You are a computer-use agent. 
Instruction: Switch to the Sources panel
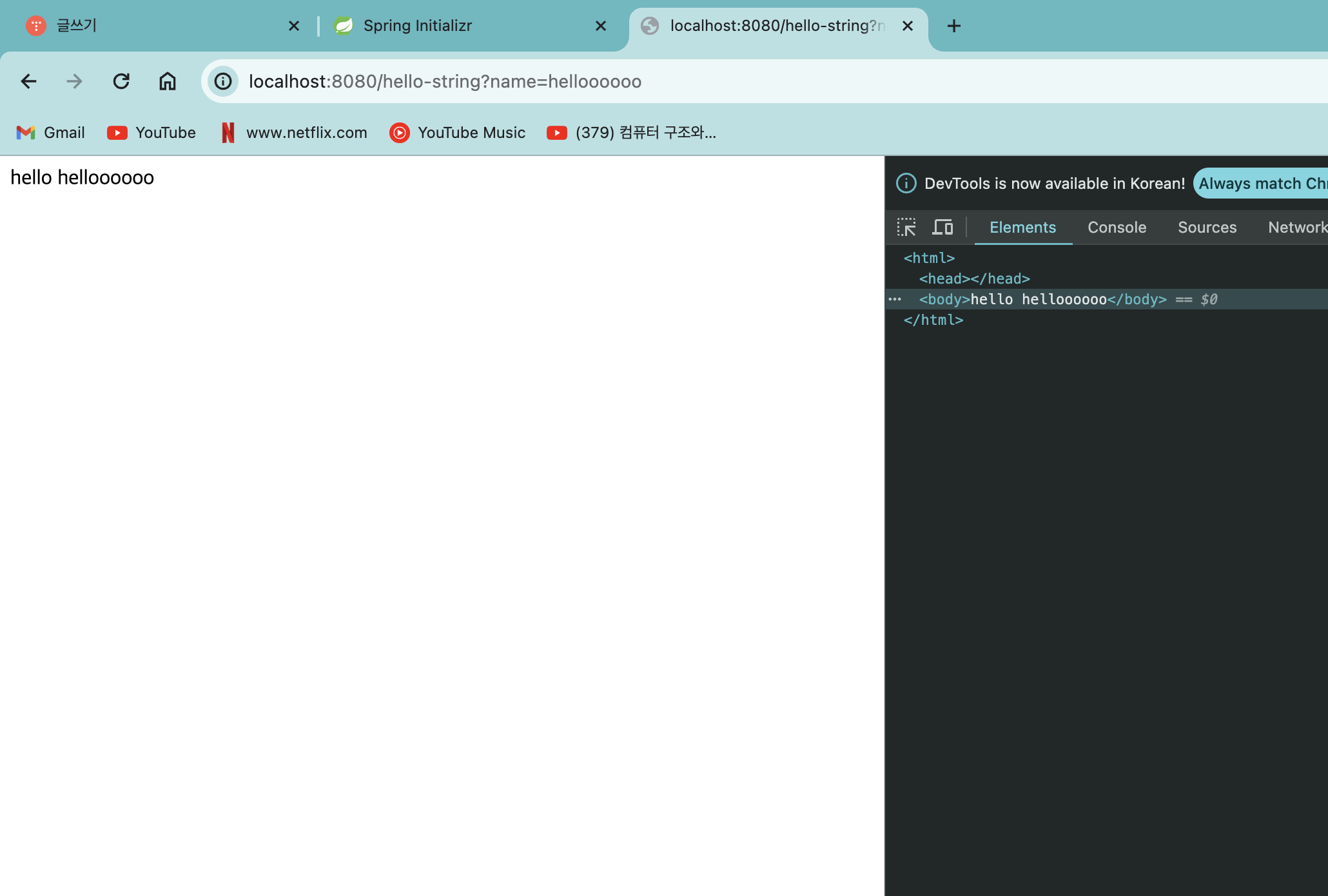click(x=1207, y=228)
